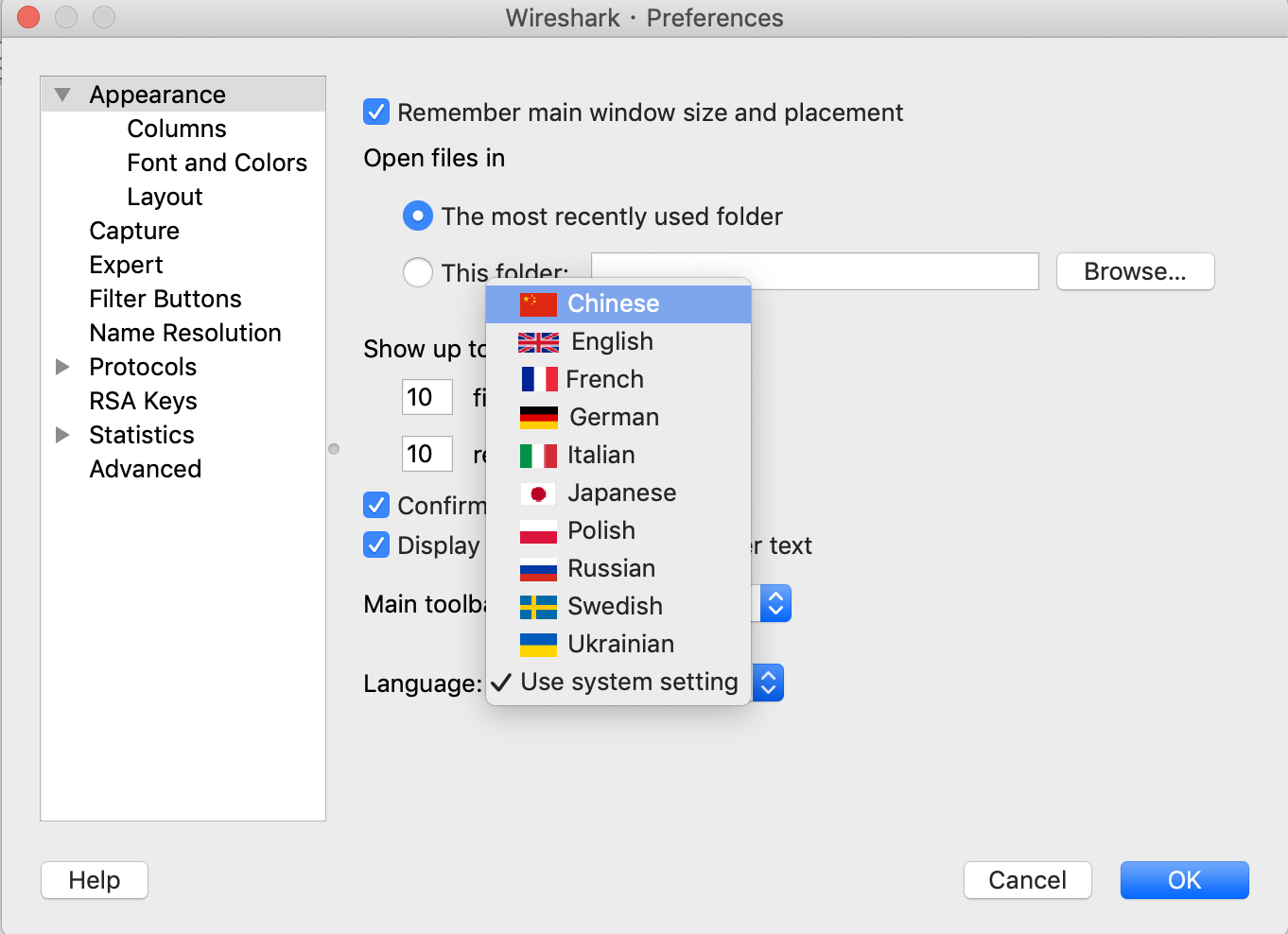Viewport: 1288px width, 934px height.
Task: Select Protocols in the preferences tree
Action: click(143, 367)
